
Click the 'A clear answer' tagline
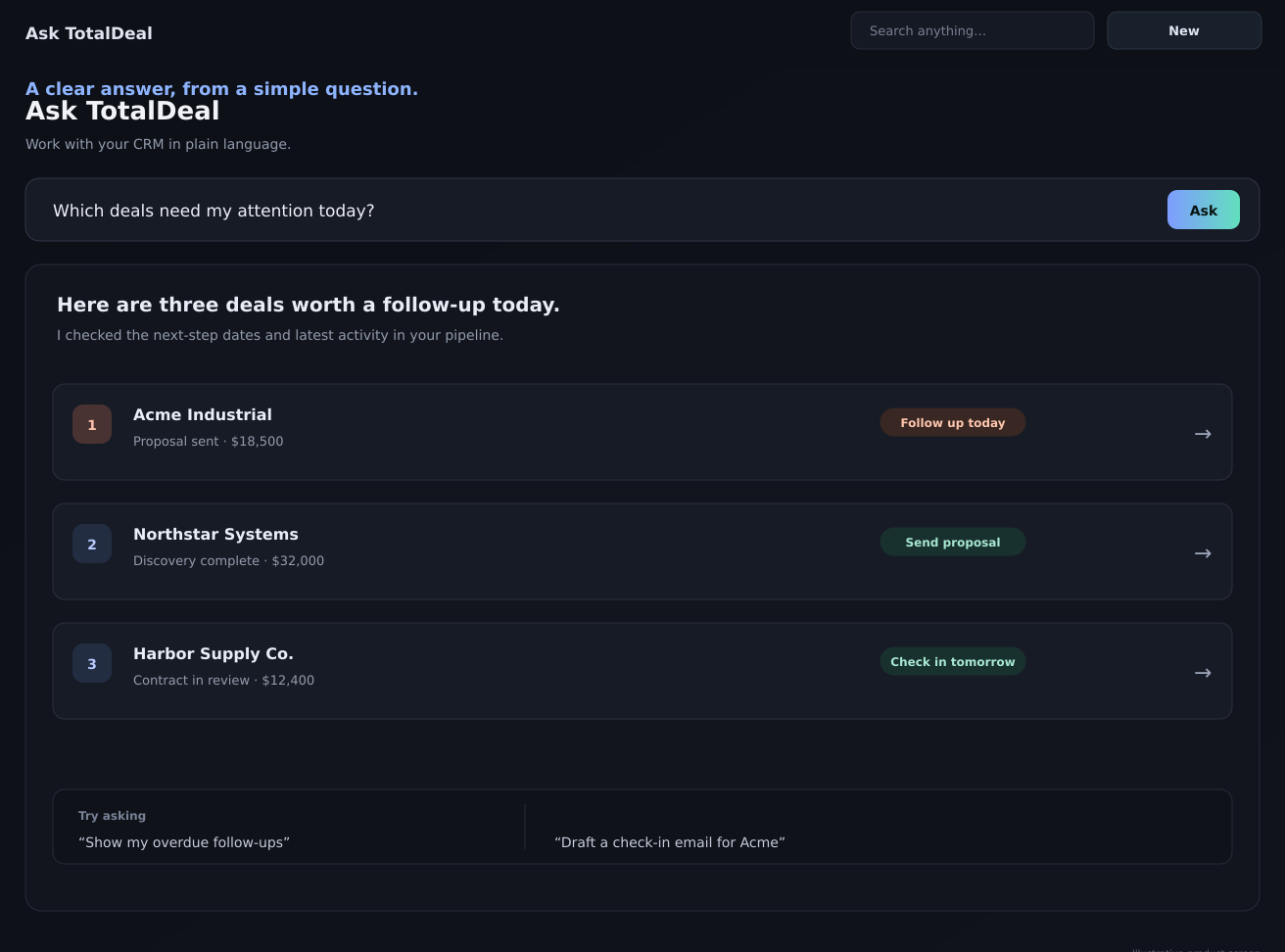click(x=221, y=88)
